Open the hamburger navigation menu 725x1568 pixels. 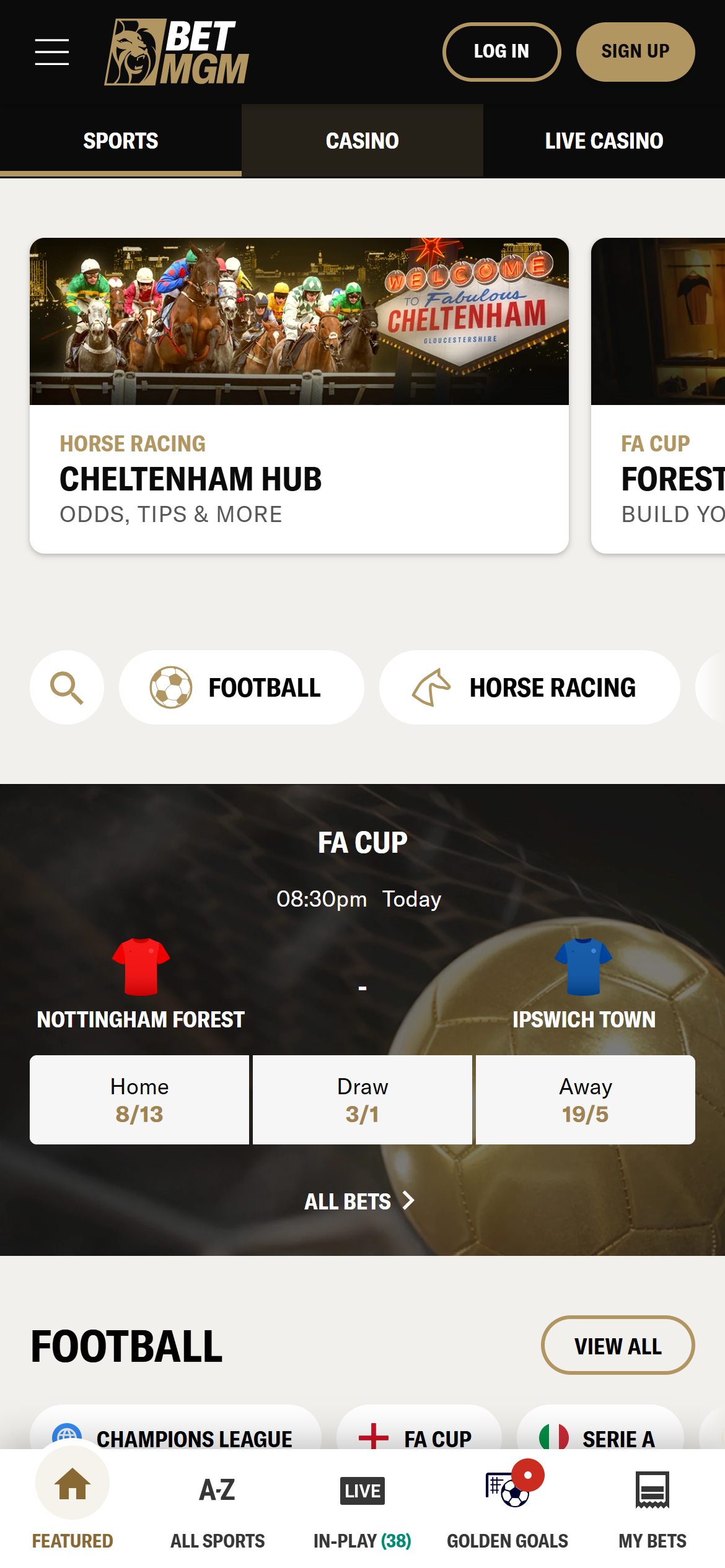click(53, 53)
